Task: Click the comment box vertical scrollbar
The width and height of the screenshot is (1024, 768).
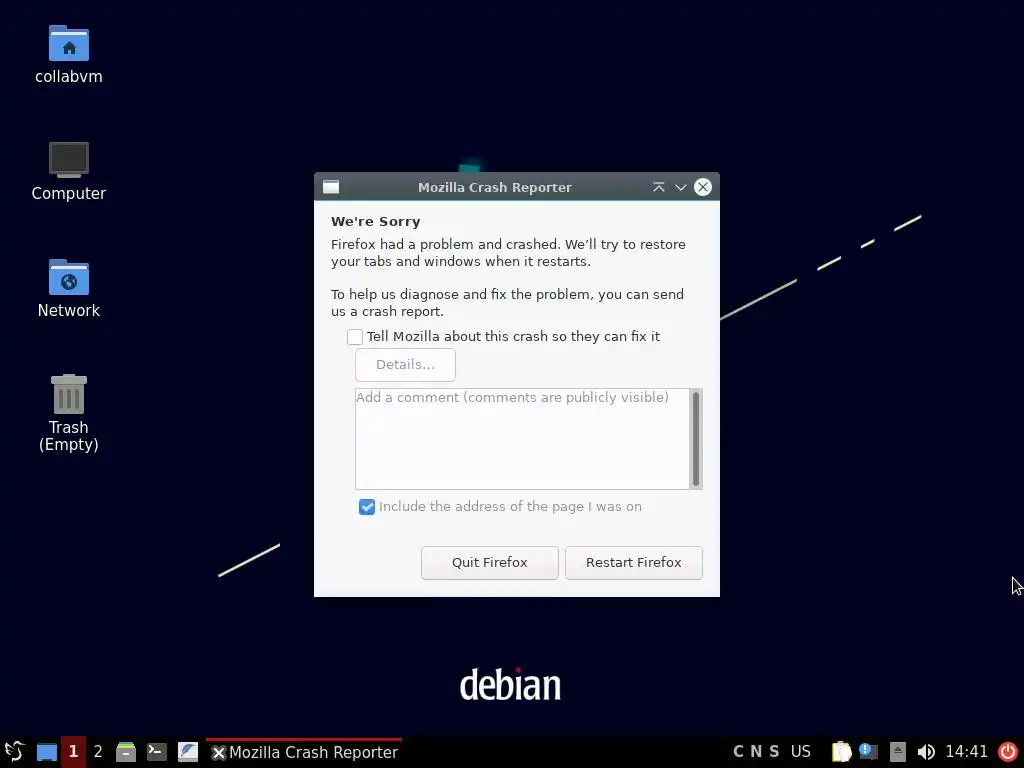Action: click(x=696, y=439)
